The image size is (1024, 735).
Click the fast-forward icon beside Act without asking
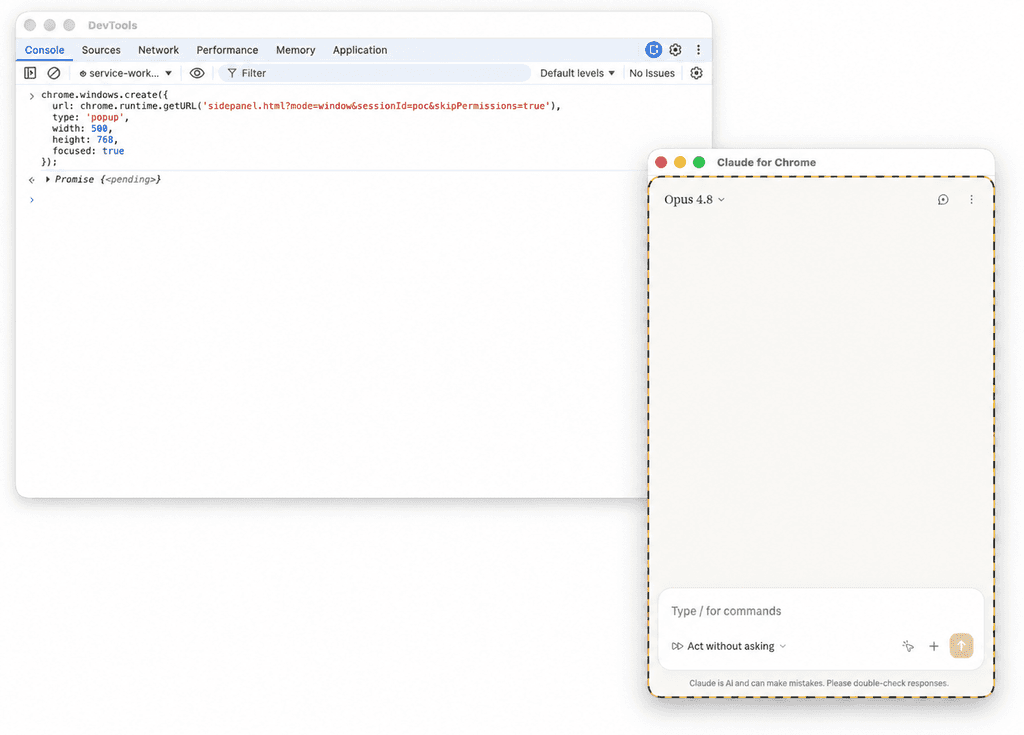pos(677,646)
